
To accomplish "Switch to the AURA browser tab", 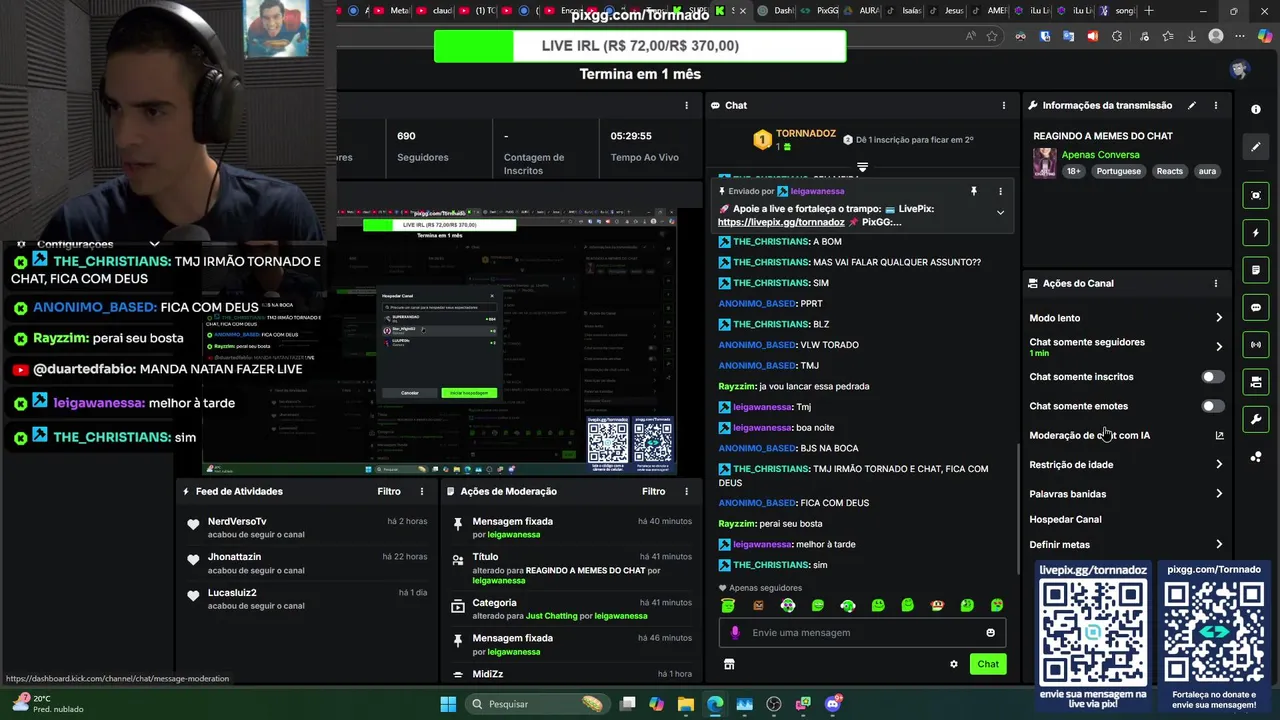I will (x=863, y=11).
